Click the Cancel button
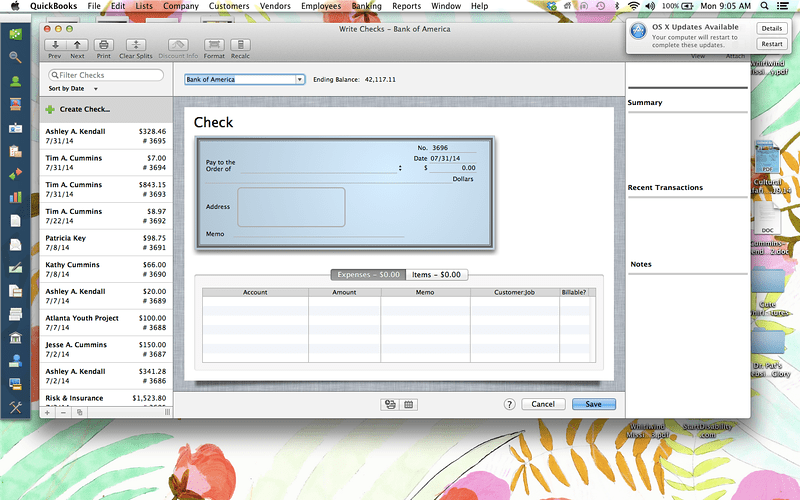Viewport: 800px width, 500px height. click(543, 404)
